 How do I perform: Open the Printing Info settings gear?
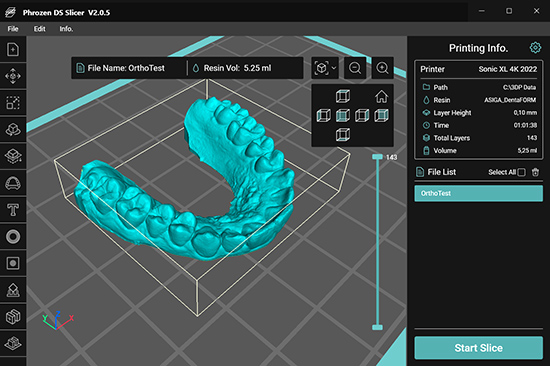(x=535, y=47)
